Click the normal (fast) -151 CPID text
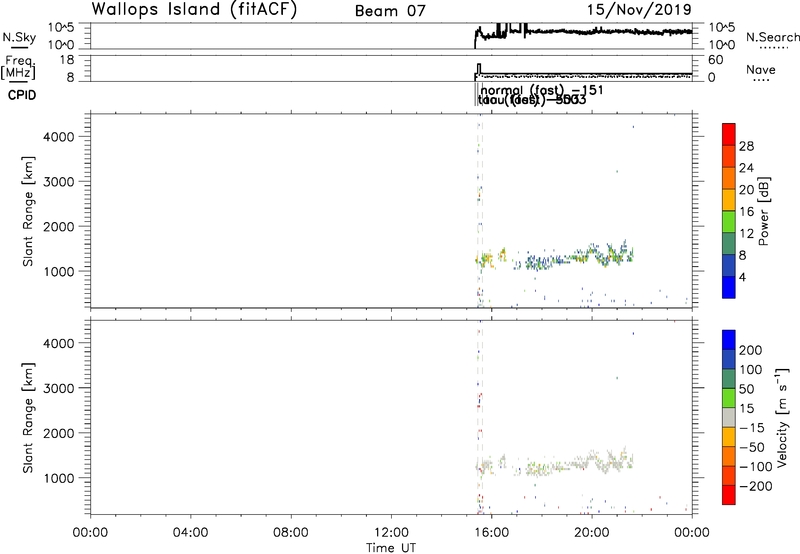The image size is (800, 554). (x=542, y=90)
